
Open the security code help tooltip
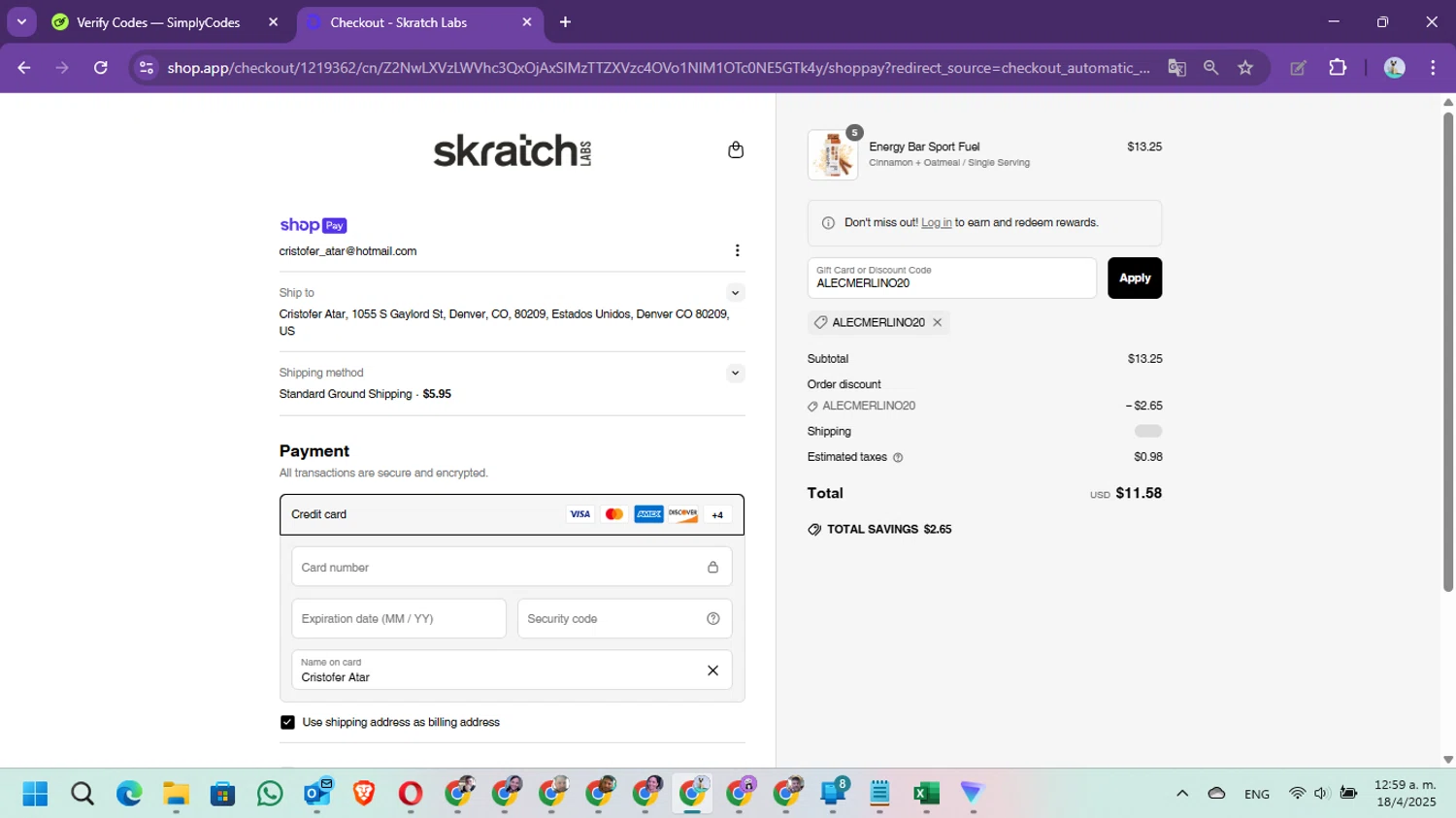click(x=713, y=618)
